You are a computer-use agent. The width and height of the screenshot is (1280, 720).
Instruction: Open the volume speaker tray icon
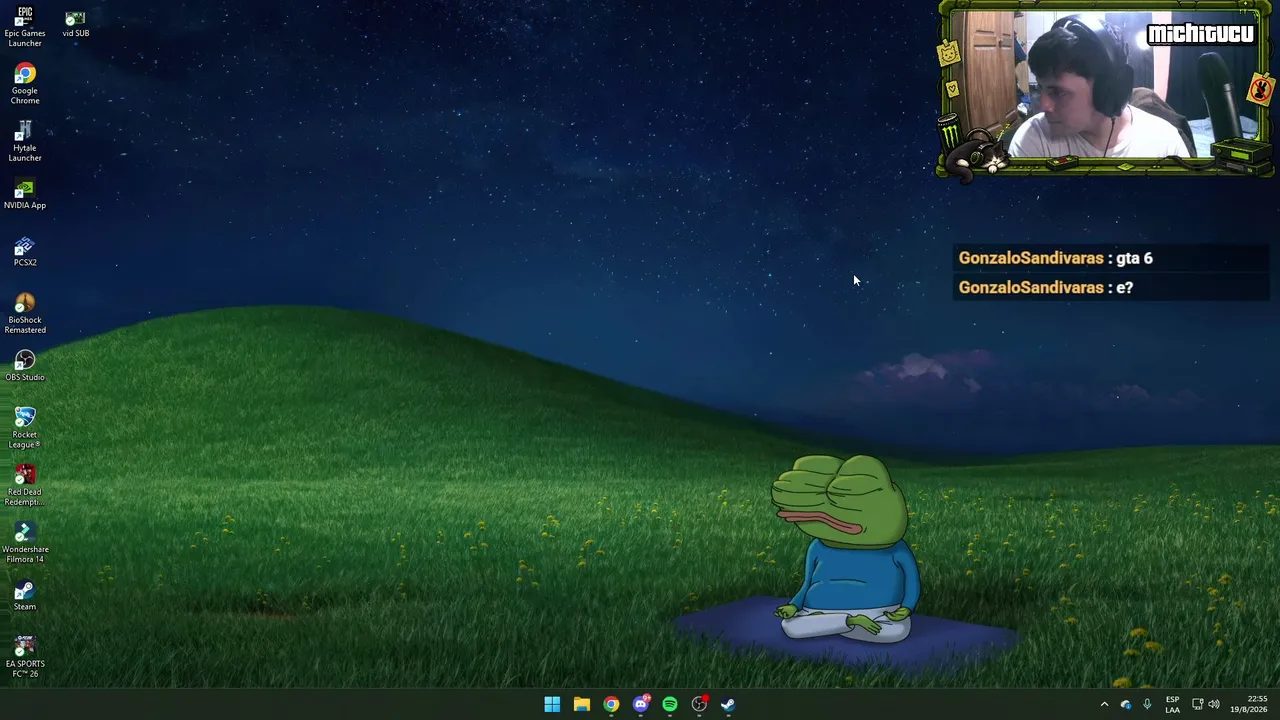[1214, 704]
